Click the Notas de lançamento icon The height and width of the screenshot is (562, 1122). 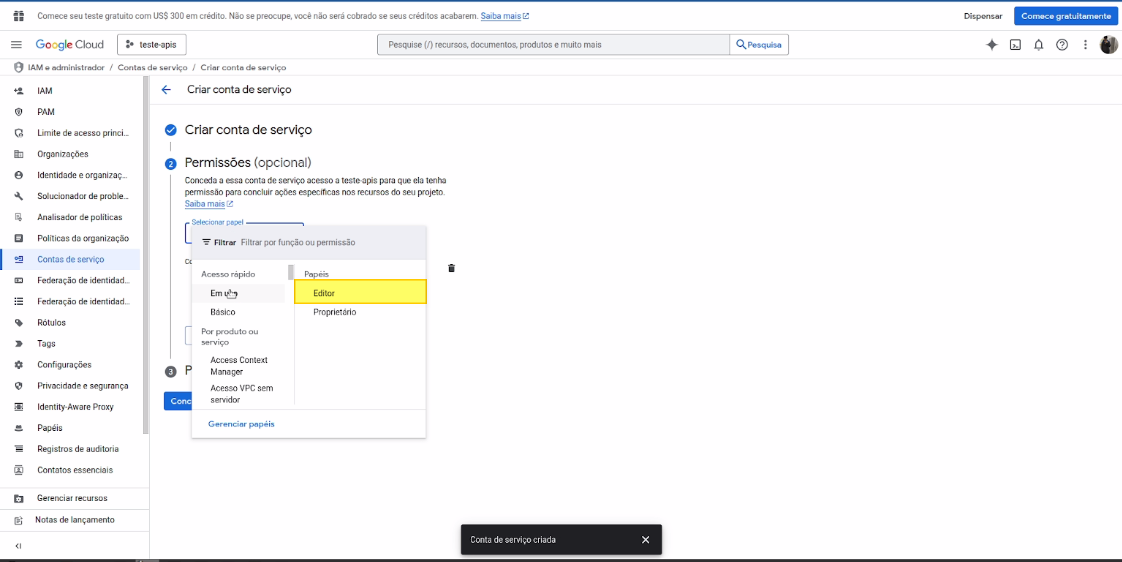[19, 520]
